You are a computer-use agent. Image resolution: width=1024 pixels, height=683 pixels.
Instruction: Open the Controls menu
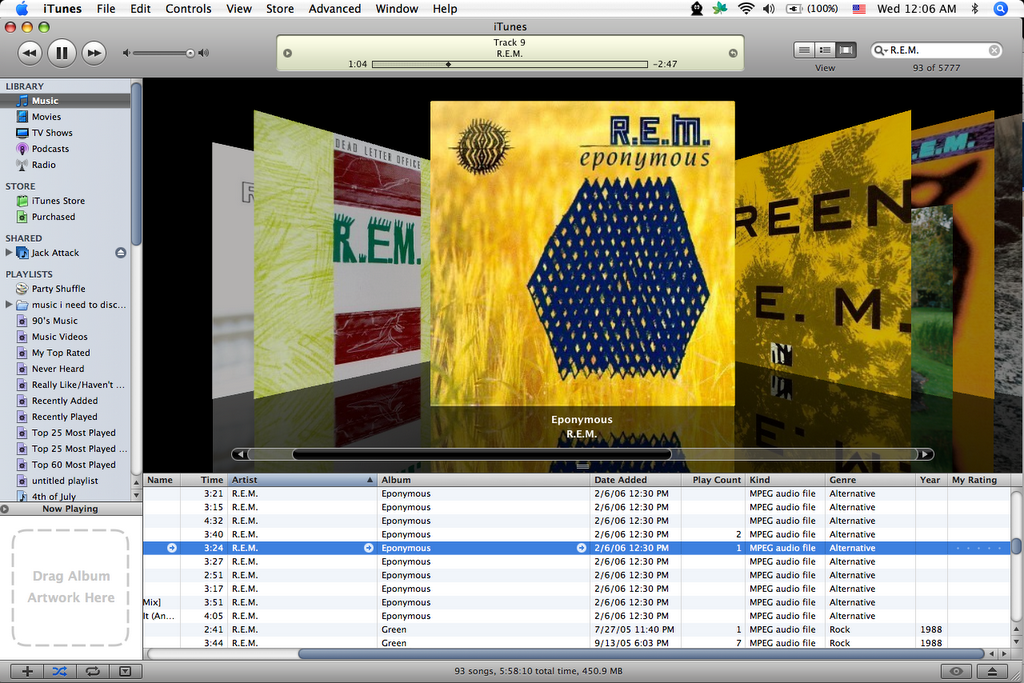pyautogui.click(x=188, y=8)
